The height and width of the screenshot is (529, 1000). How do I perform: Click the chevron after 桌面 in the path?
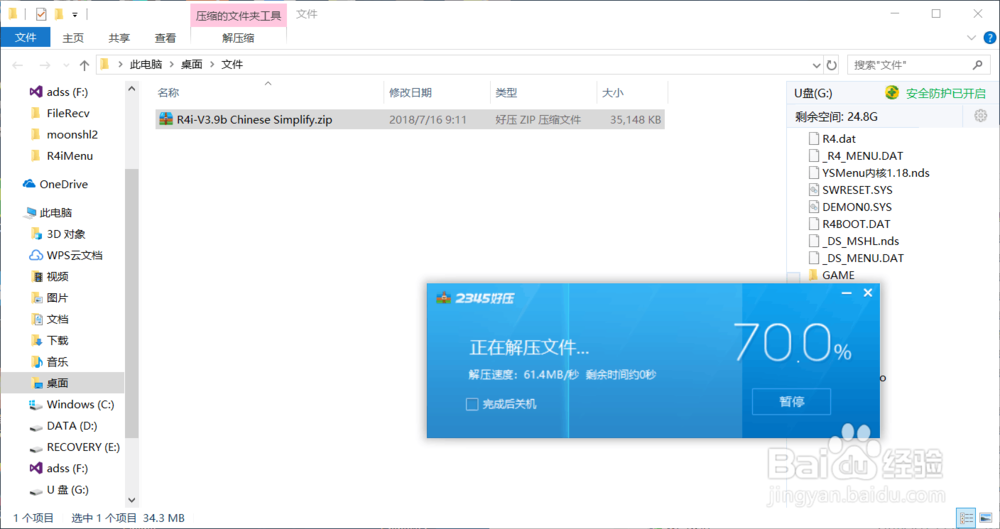(212, 64)
